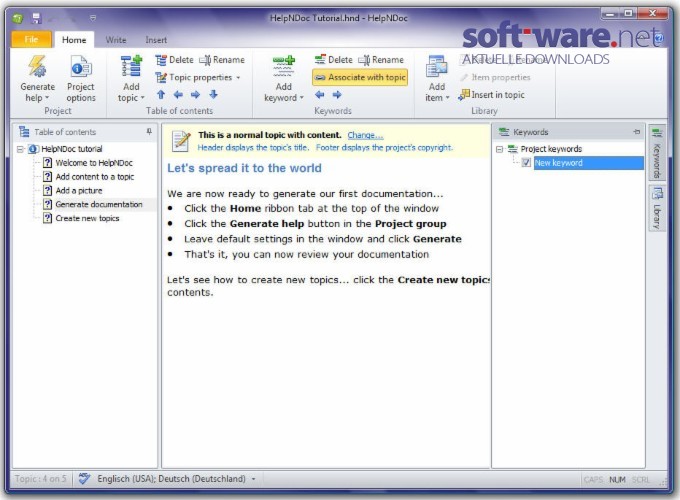Click the Generate help lightning icon
This screenshot has width=680, height=500.
pos(37,67)
